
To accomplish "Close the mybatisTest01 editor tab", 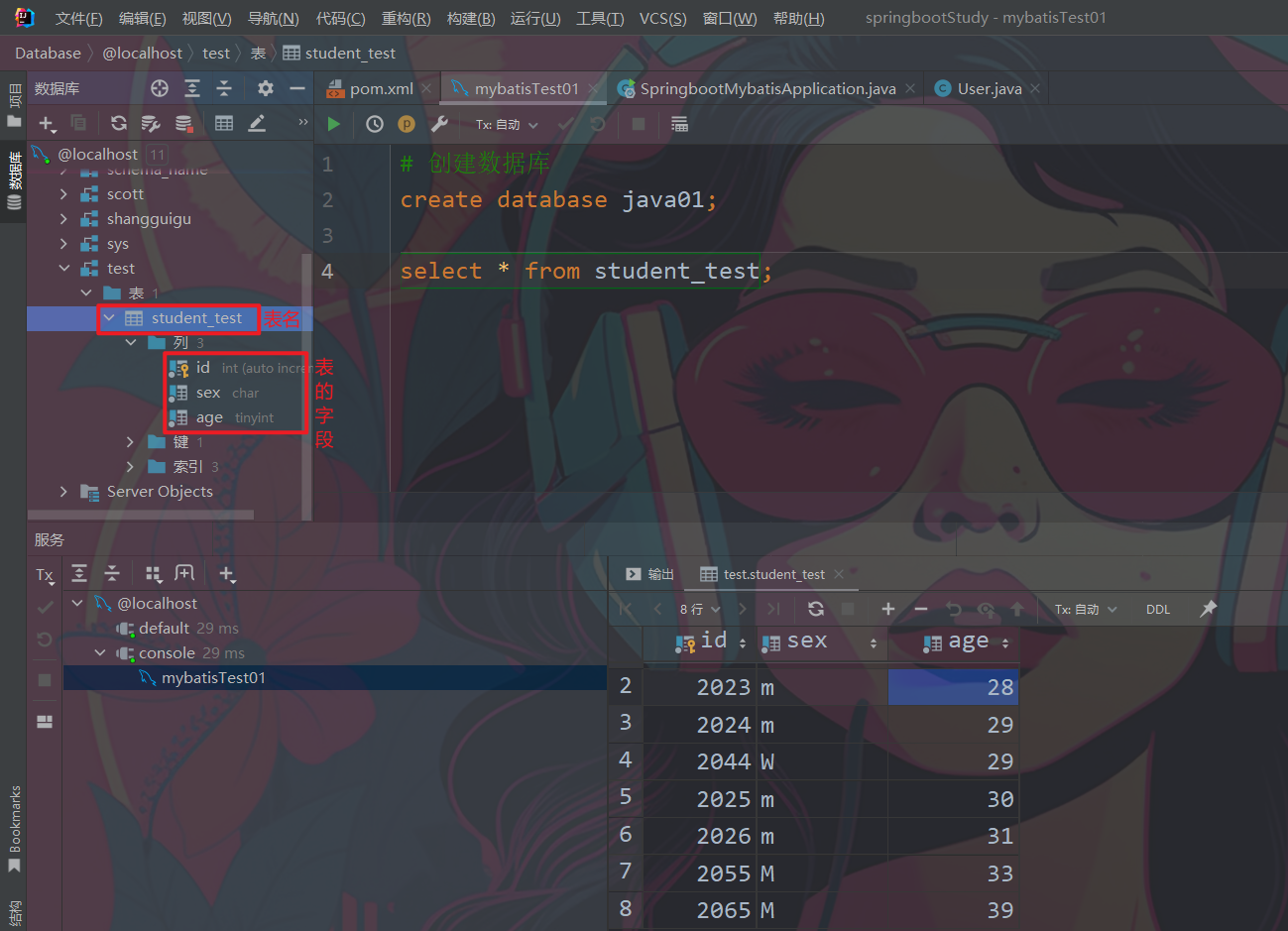I will click(593, 88).
